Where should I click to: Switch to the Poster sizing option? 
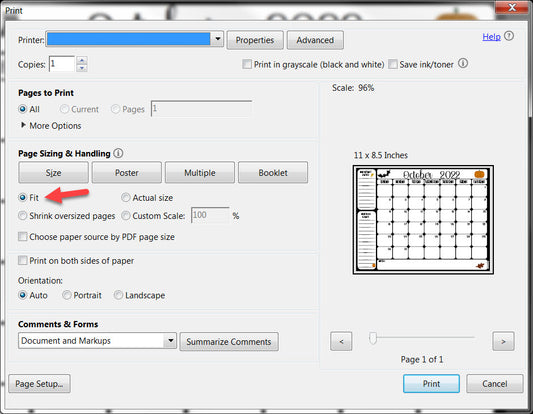pos(126,172)
